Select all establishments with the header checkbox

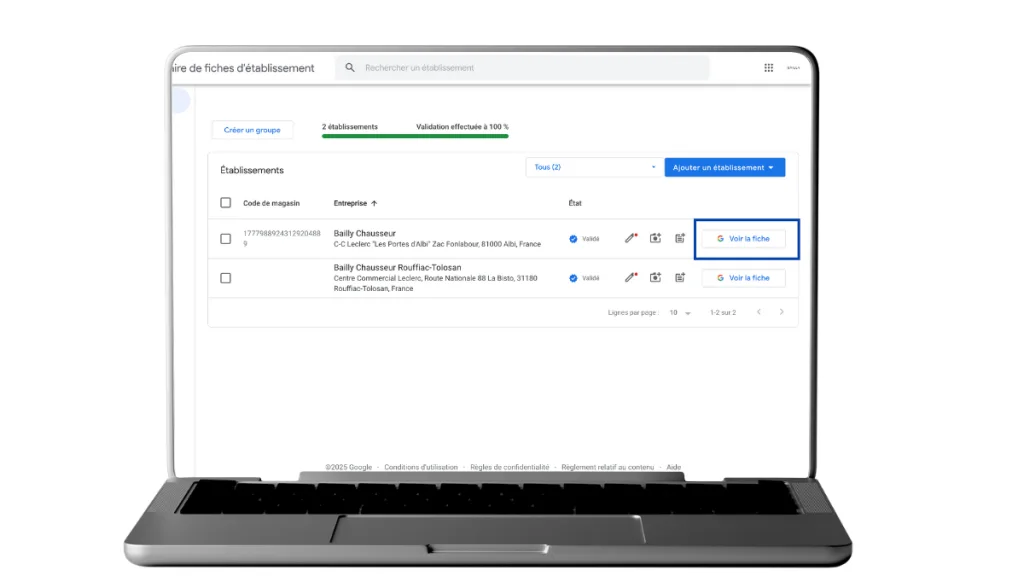pos(225,203)
